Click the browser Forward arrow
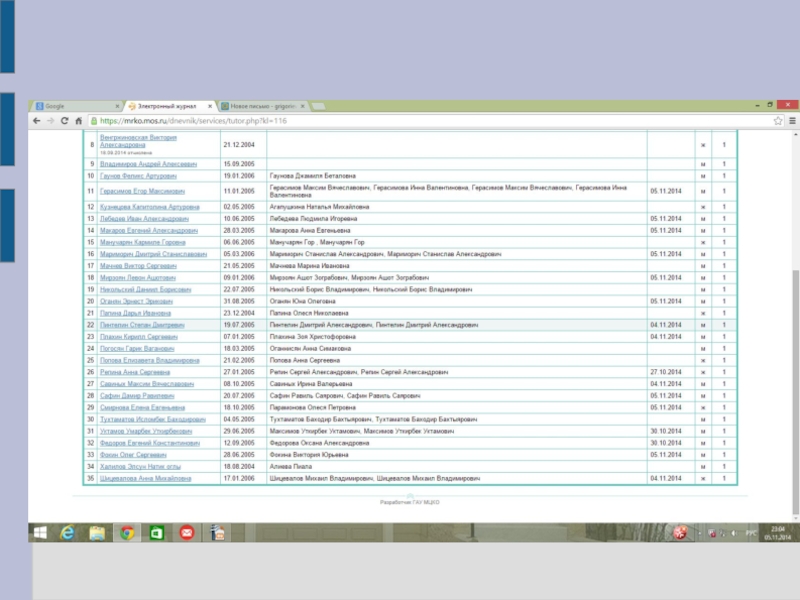 point(51,120)
